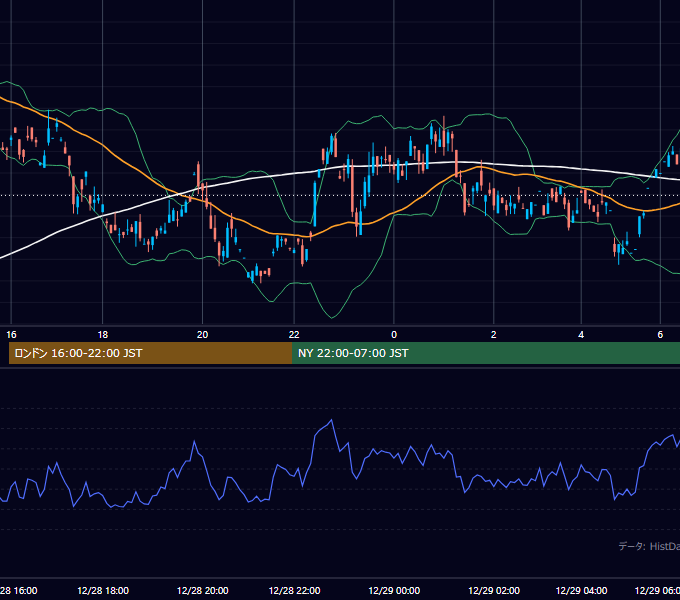Click the 12/29 04:00 time label
680x600 pixels.
pyautogui.click(x=582, y=590)
